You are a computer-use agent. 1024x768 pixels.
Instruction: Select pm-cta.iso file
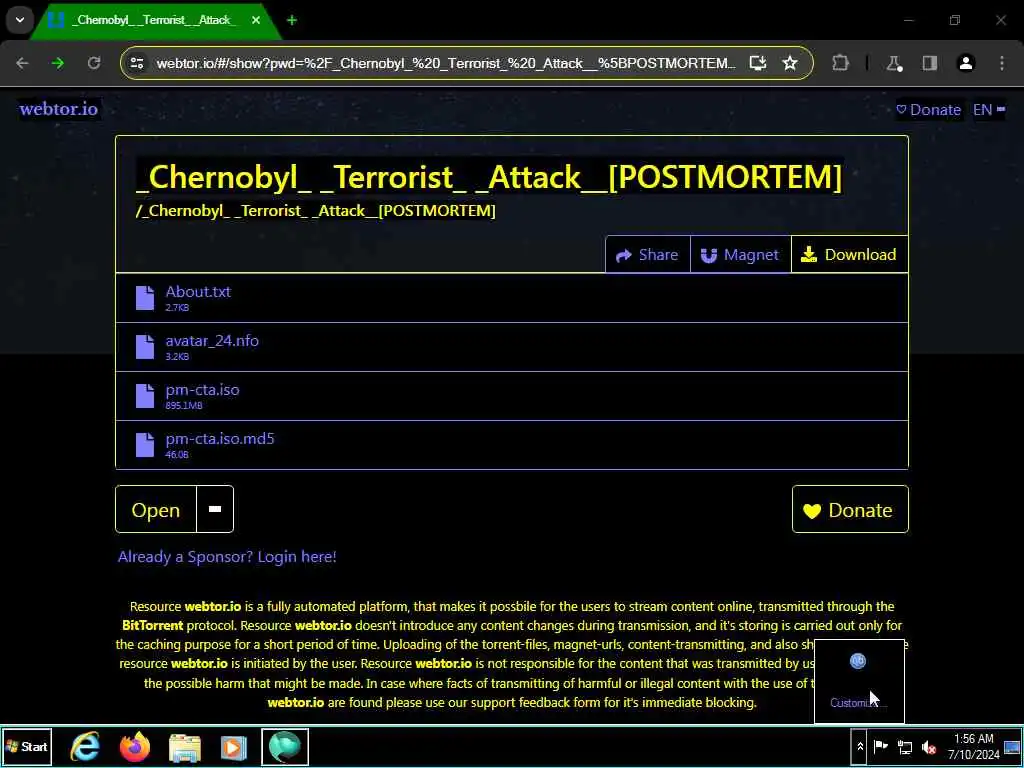tap(511, 396)
